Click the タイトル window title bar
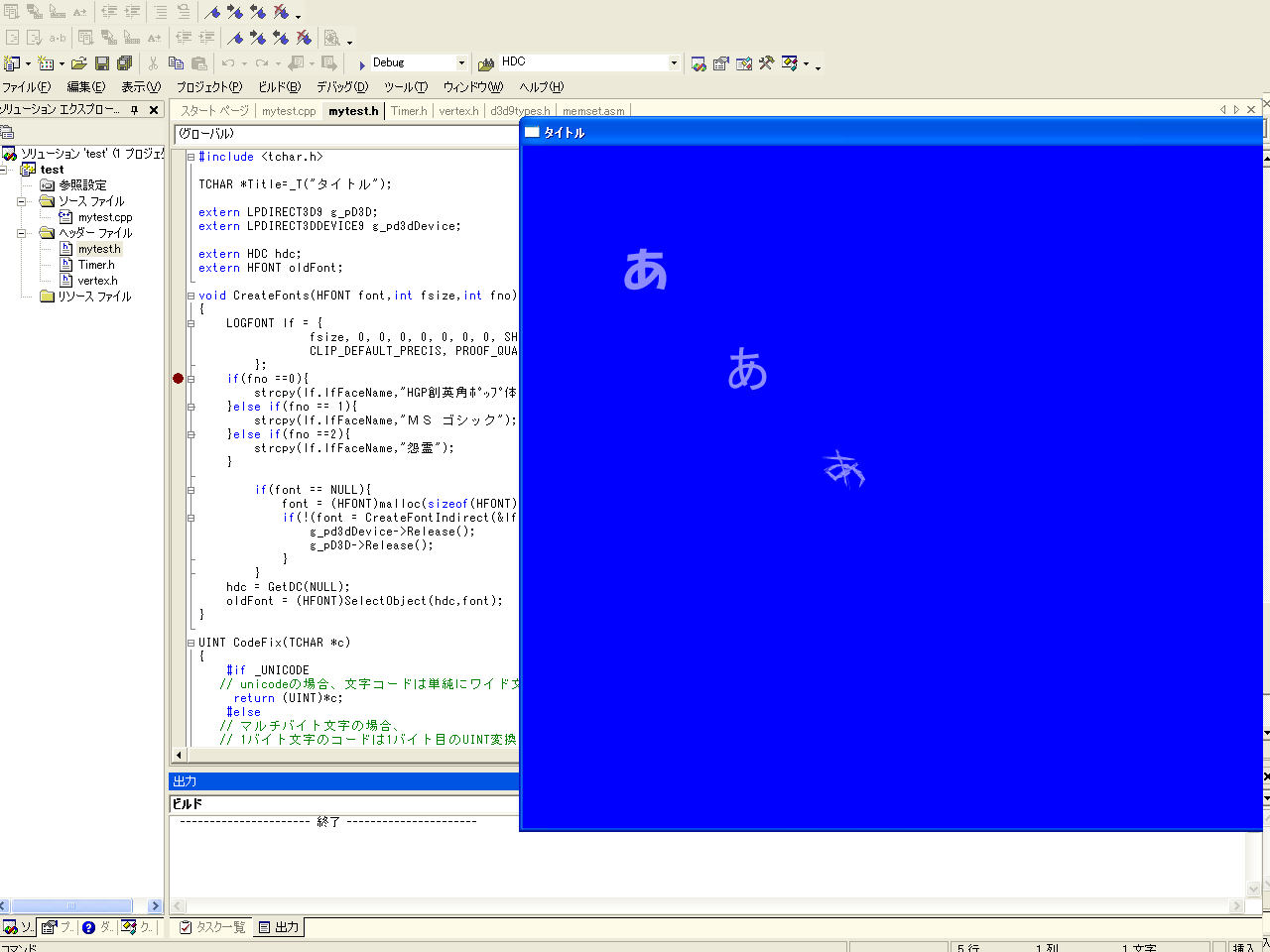The height and width of the screenshot is (952, 1270). [893, 132]
